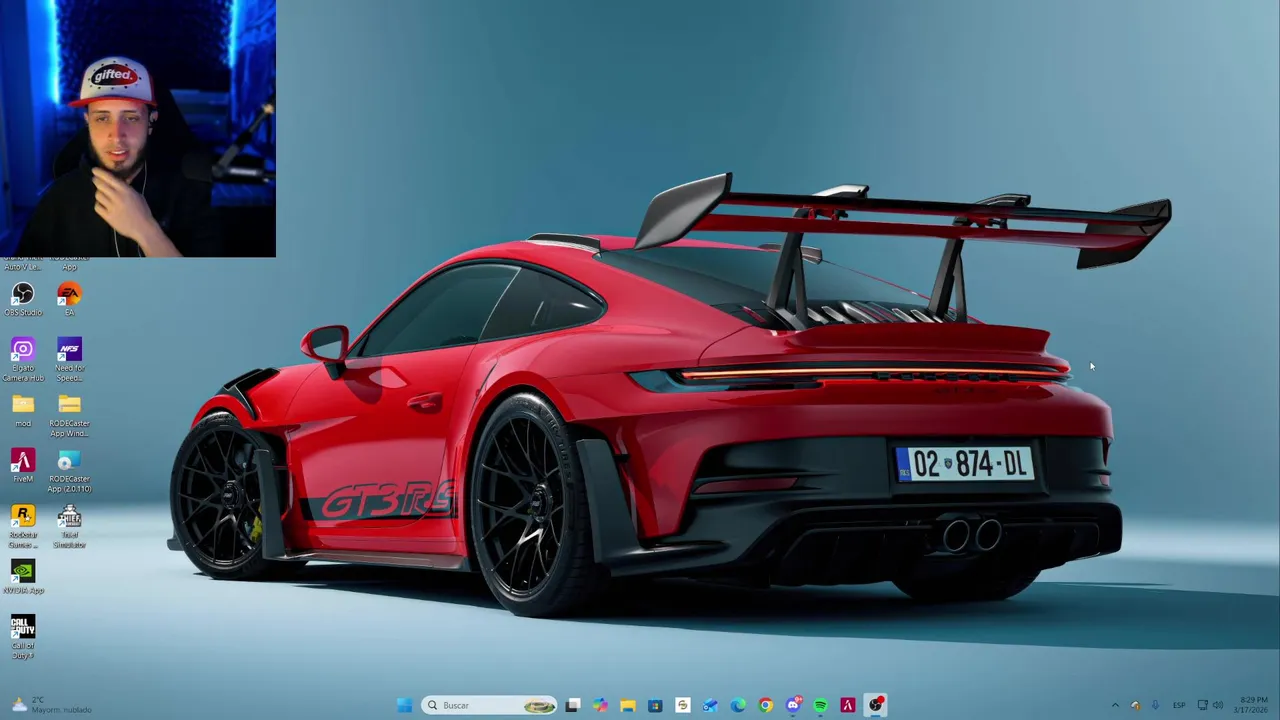Open the OBS Studio desktop shortcut
Viewport: 1280px width, 720px height.
coord(23,298)
